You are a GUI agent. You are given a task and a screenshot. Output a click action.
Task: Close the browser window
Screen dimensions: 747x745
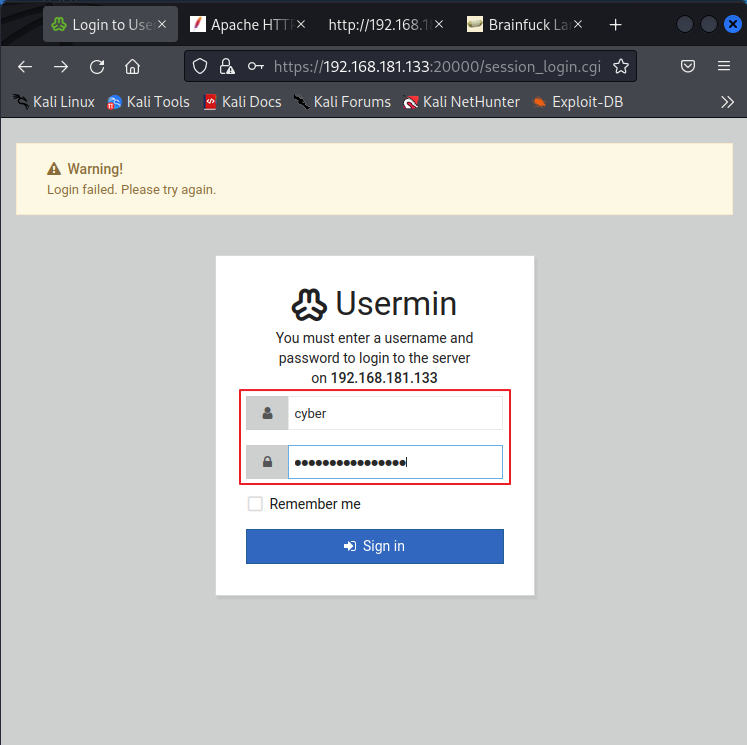(x=733, y=24)
